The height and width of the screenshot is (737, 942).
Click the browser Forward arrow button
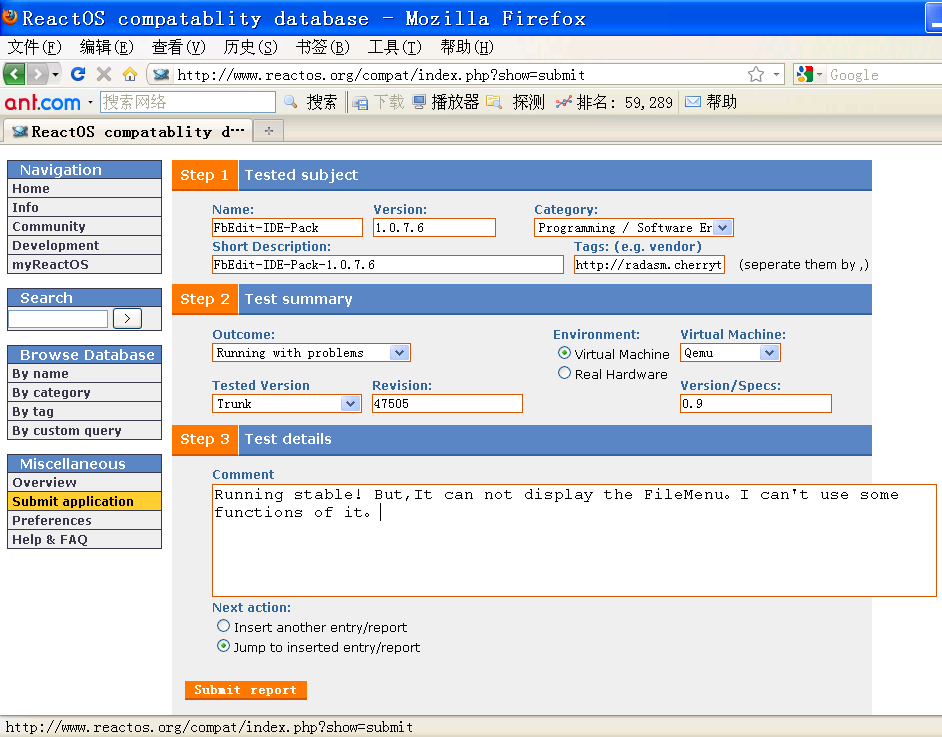coord(37,74)
